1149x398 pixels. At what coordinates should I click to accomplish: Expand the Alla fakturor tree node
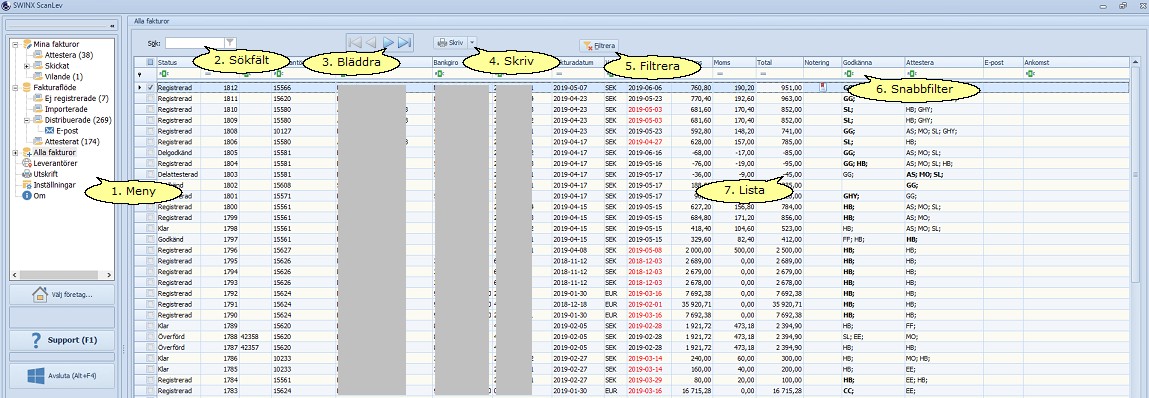(16, 152)
